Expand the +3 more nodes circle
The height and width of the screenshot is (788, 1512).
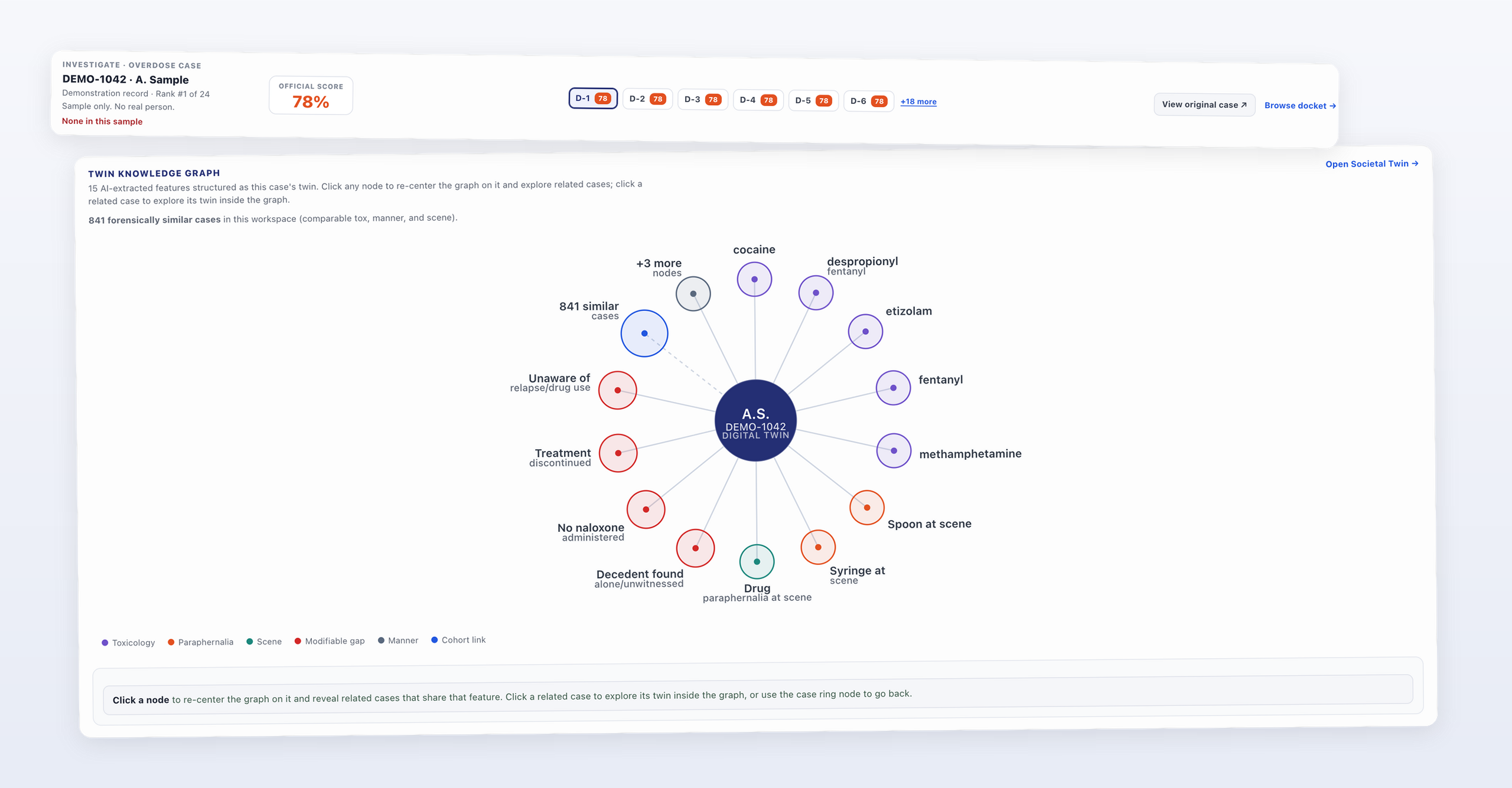tap(693, 293)
